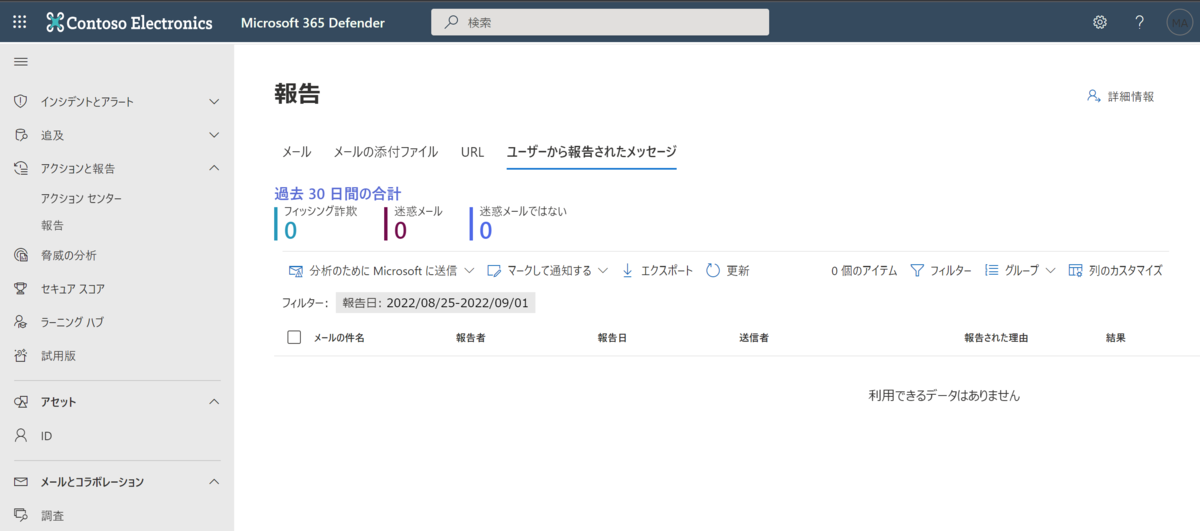Open the グループ dropdown arrow
The height and width of the screenshot is (531, 1200).
click(1050, 270)
